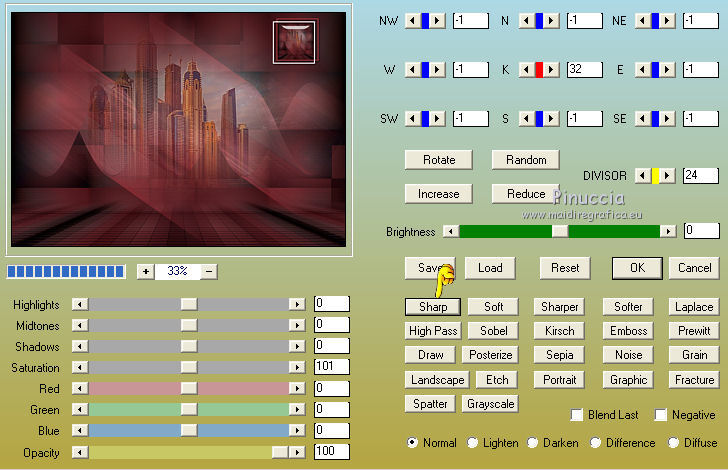Decrease the SW value with left arrow
This screenshot has height=470, width=728.
(412, 118)
